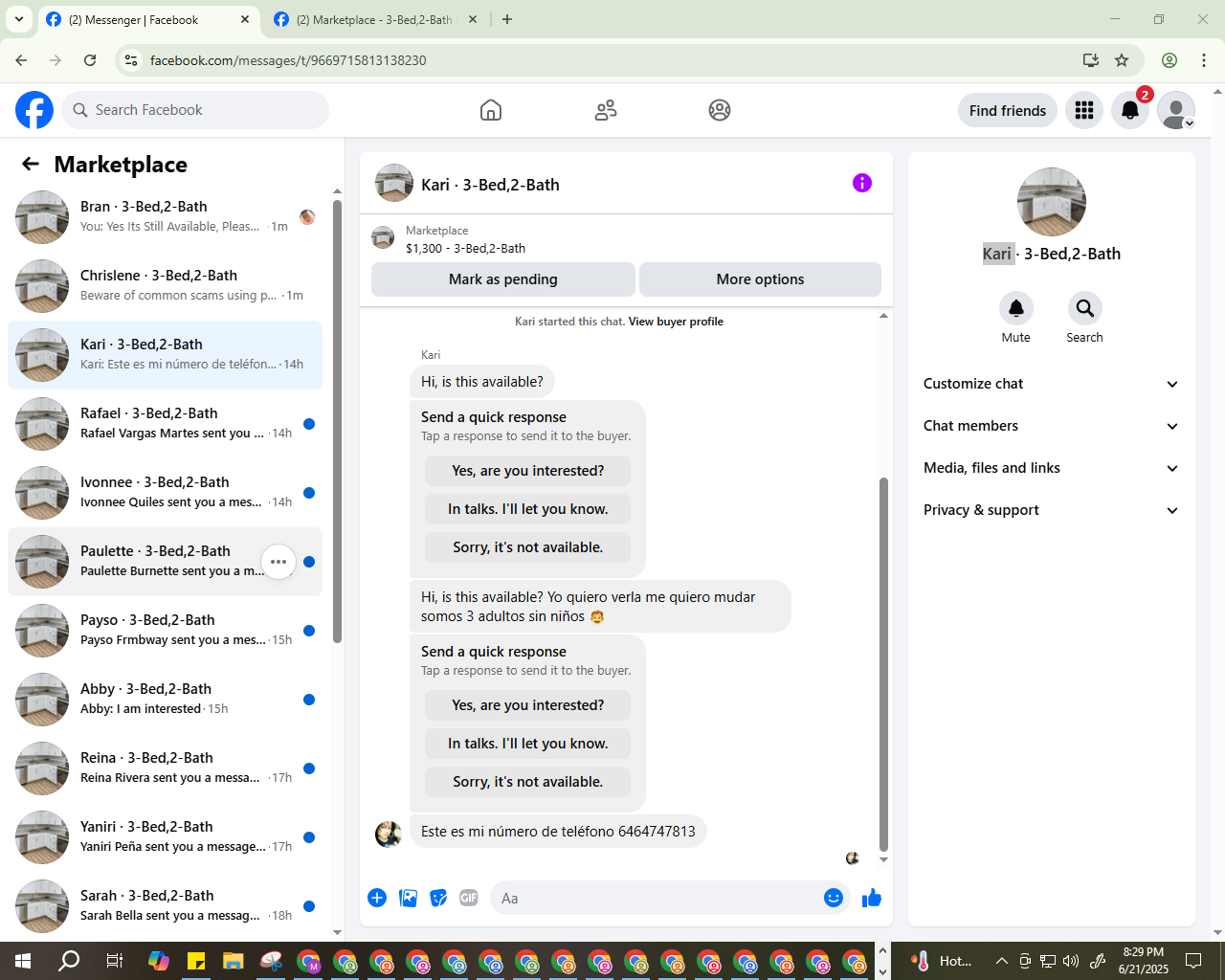This screenshot has width=1225, height=980.
Task: Open the taskbar clock showing 8:29 PM
Action: coord(1144,961)
